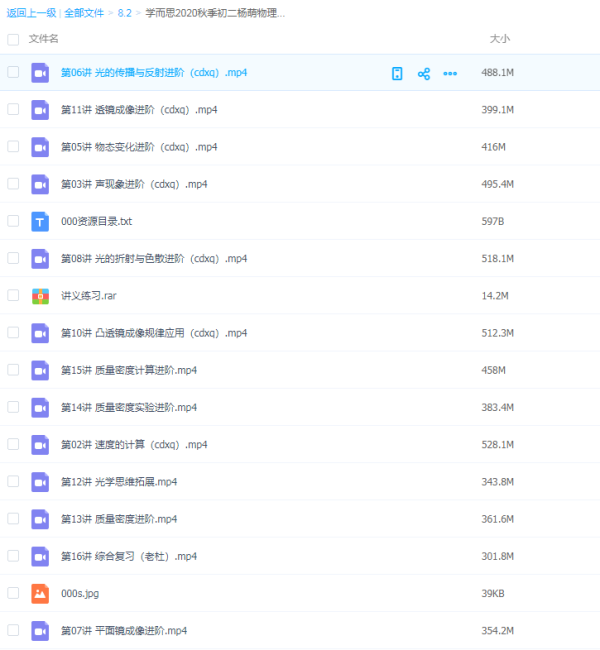Screen dimensions: 600x650
Task: Click 返回上一级 to go back
Action: pos(30,14)
